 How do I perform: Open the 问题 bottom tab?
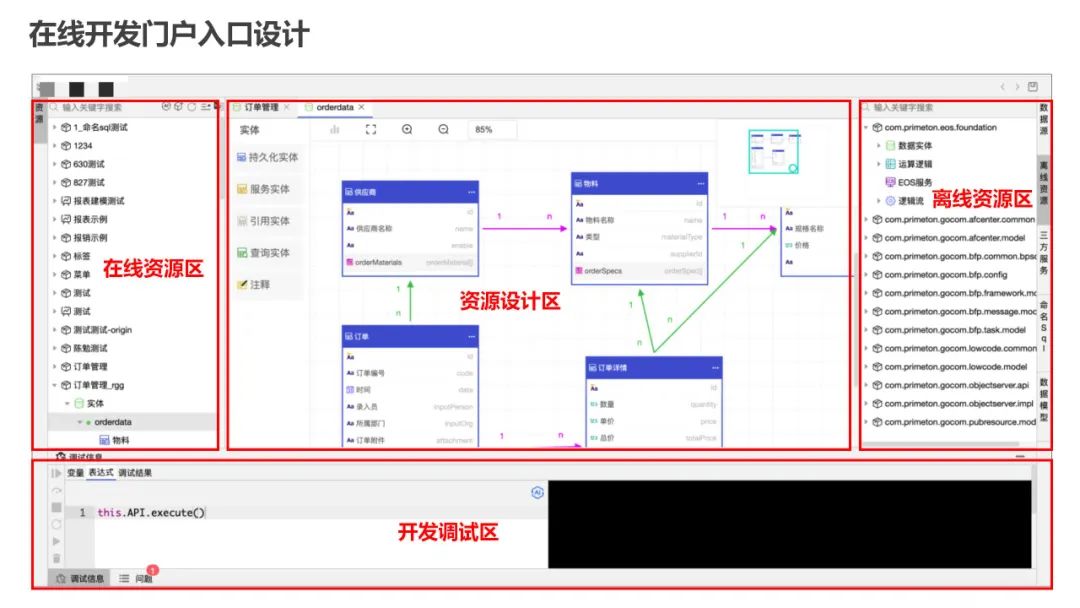(x=136, y=578)
